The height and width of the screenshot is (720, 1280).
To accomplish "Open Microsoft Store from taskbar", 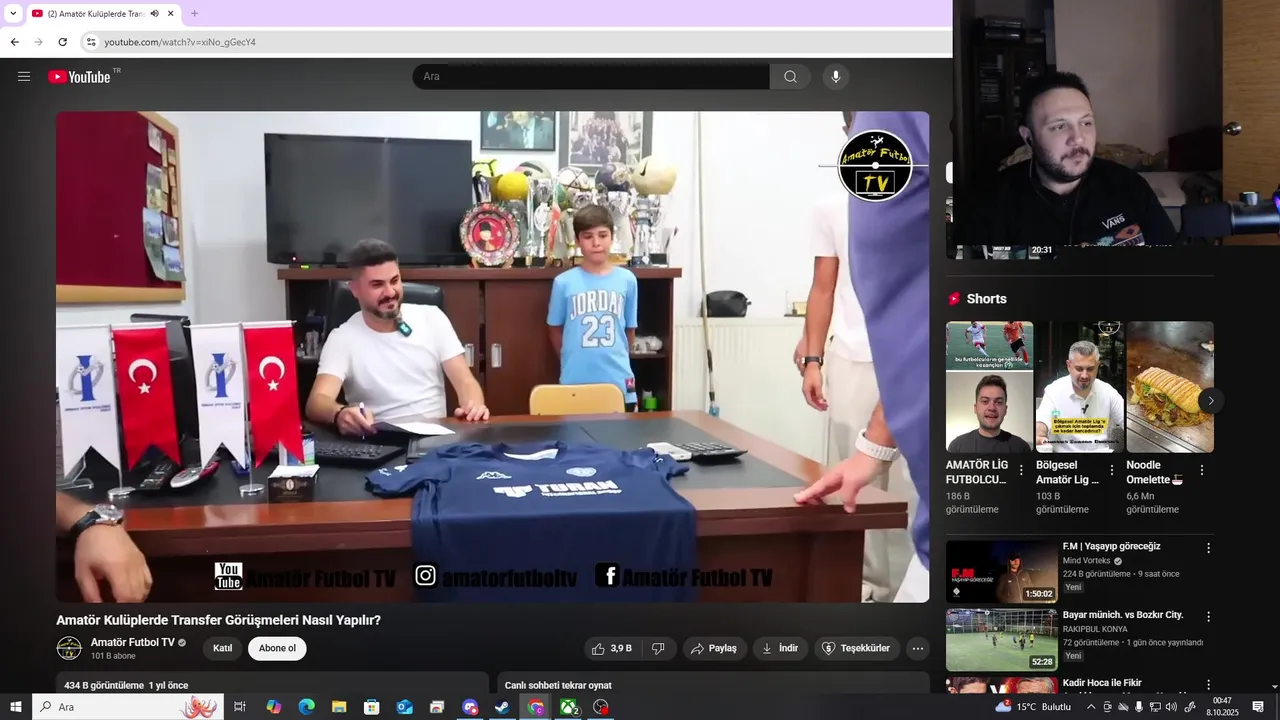I will click(371, 707).
